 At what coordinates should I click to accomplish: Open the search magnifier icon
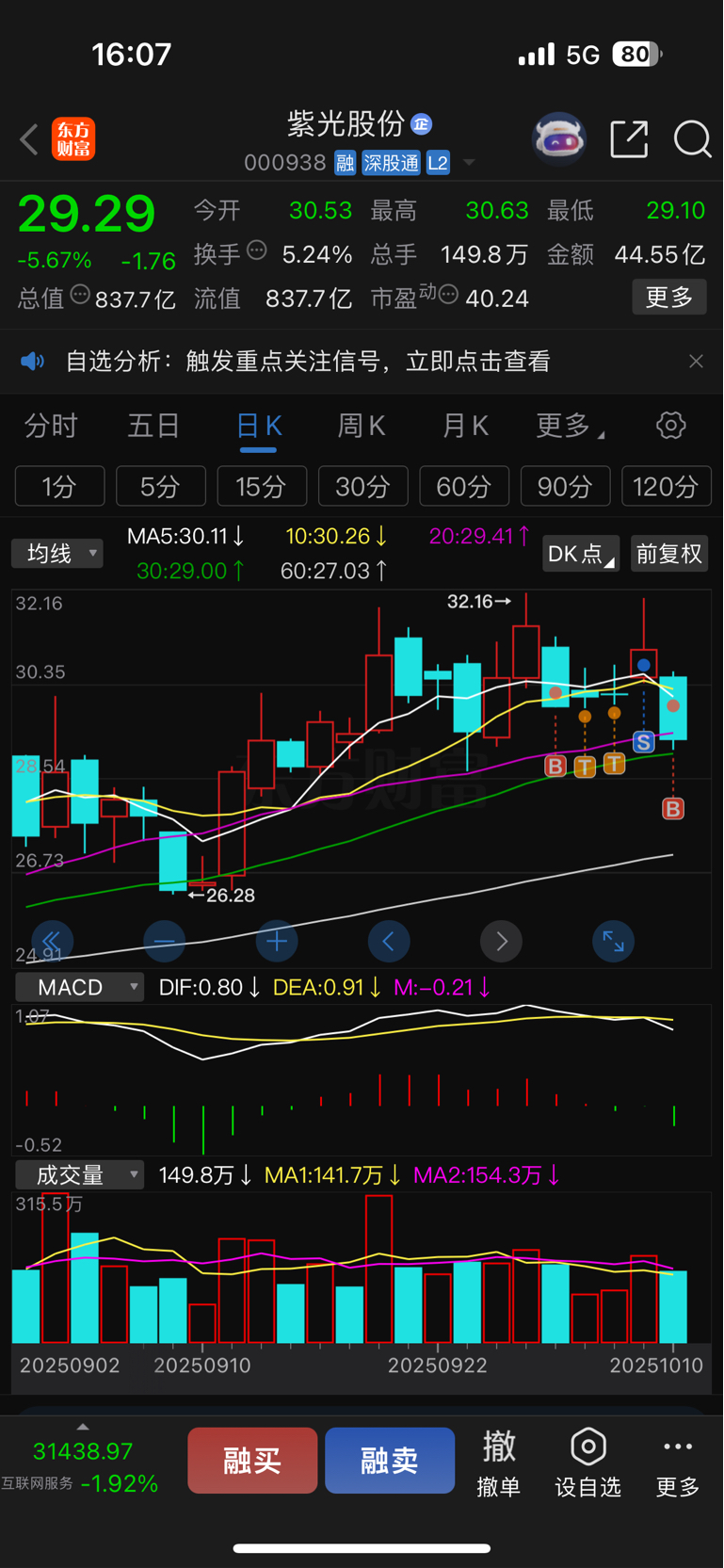click(x=692, y=139)
